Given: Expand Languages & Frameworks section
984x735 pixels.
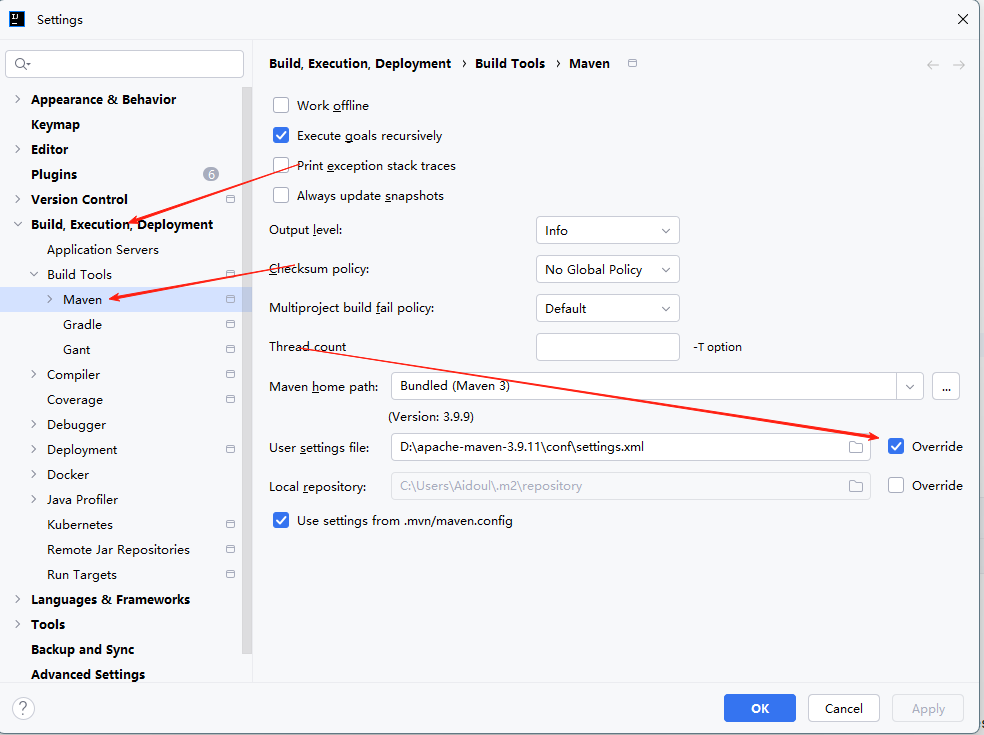Looking at the screenshot, I should (x=18, y=599).
